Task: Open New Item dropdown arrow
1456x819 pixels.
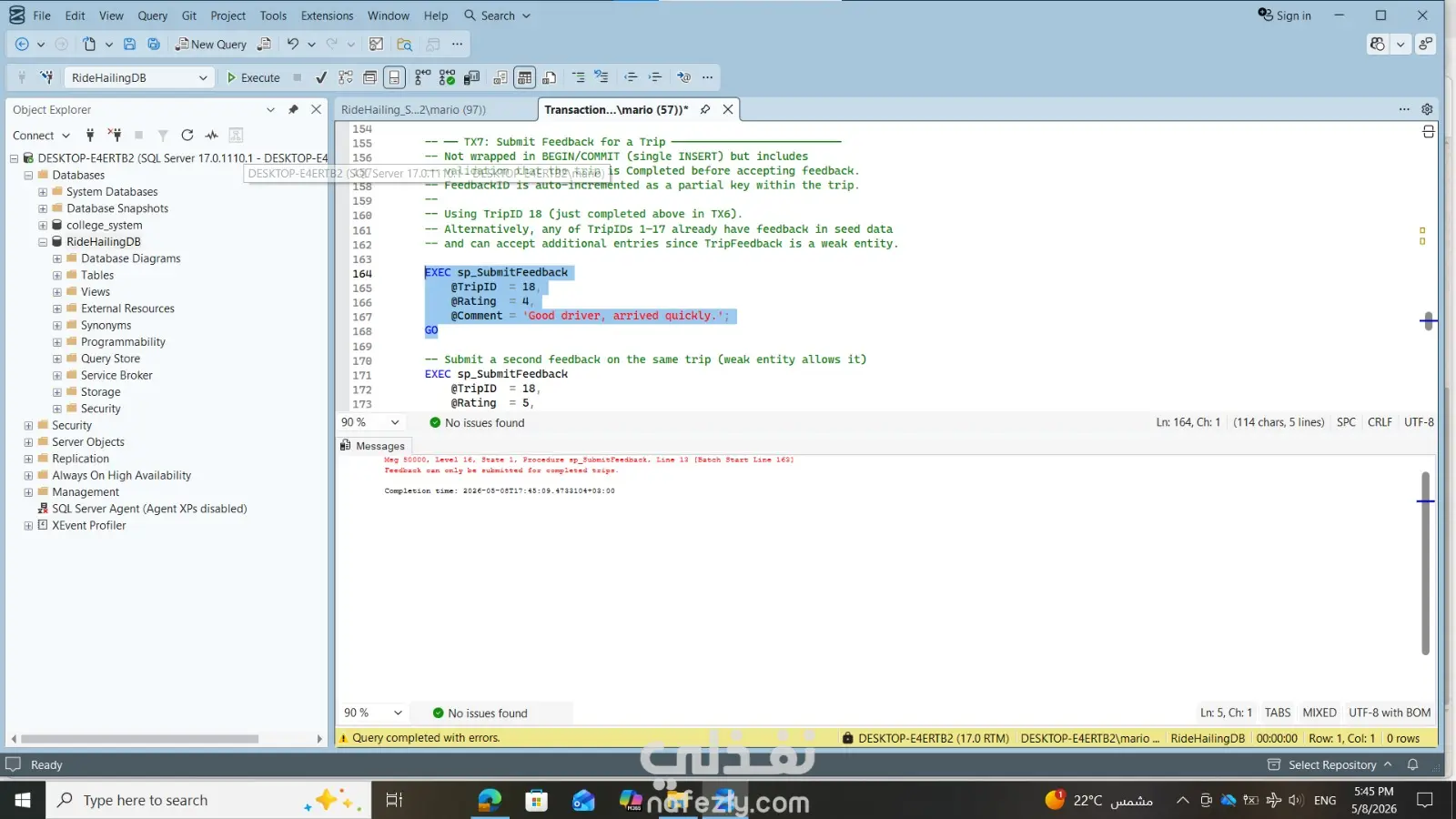Action: coord(109,44)
